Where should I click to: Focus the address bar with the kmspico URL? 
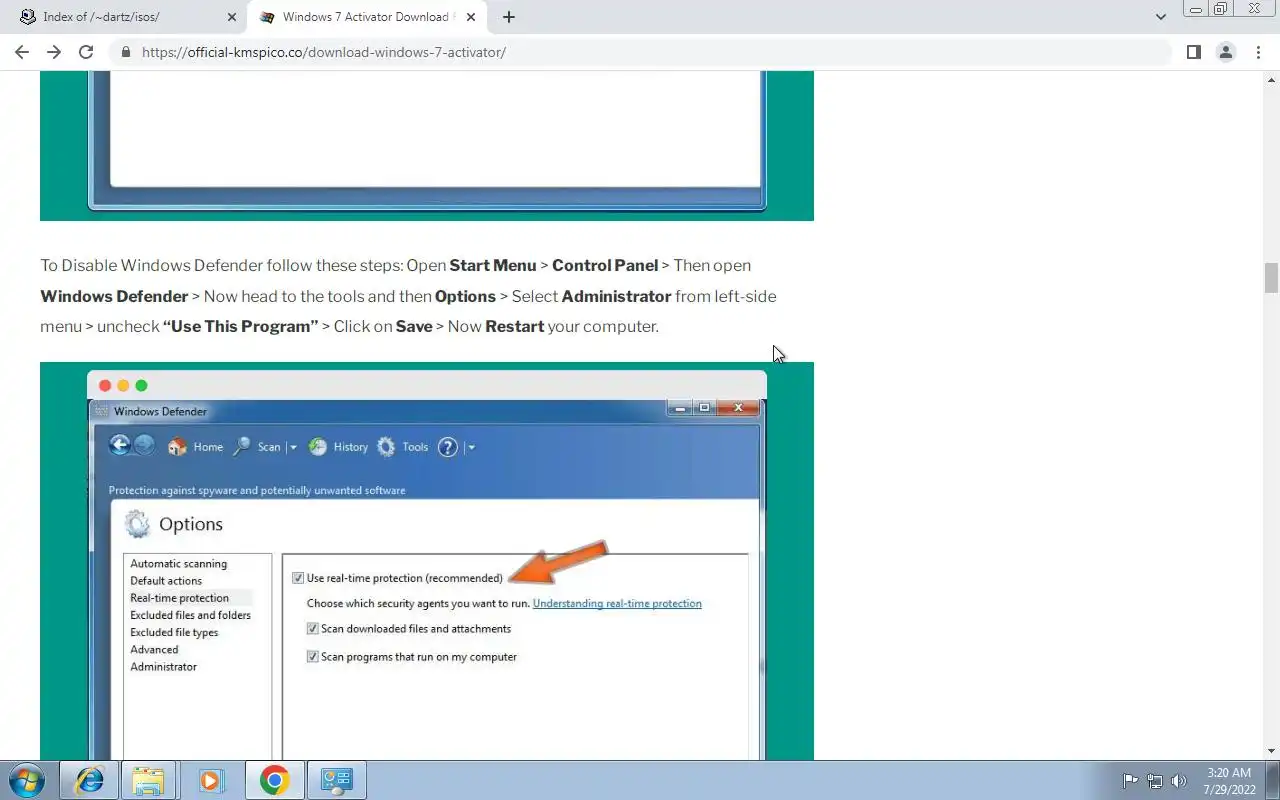(x=640, y=52)
